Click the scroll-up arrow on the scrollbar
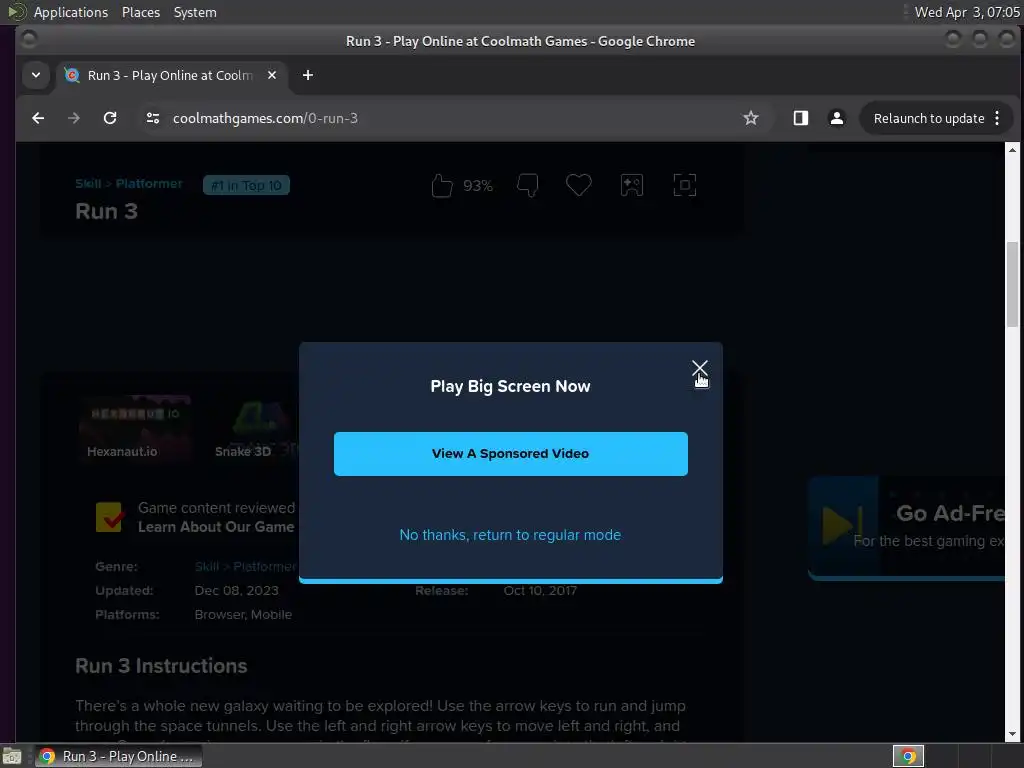The image size is (1024, 768). pyautogui.click(x=1012, y=150)
